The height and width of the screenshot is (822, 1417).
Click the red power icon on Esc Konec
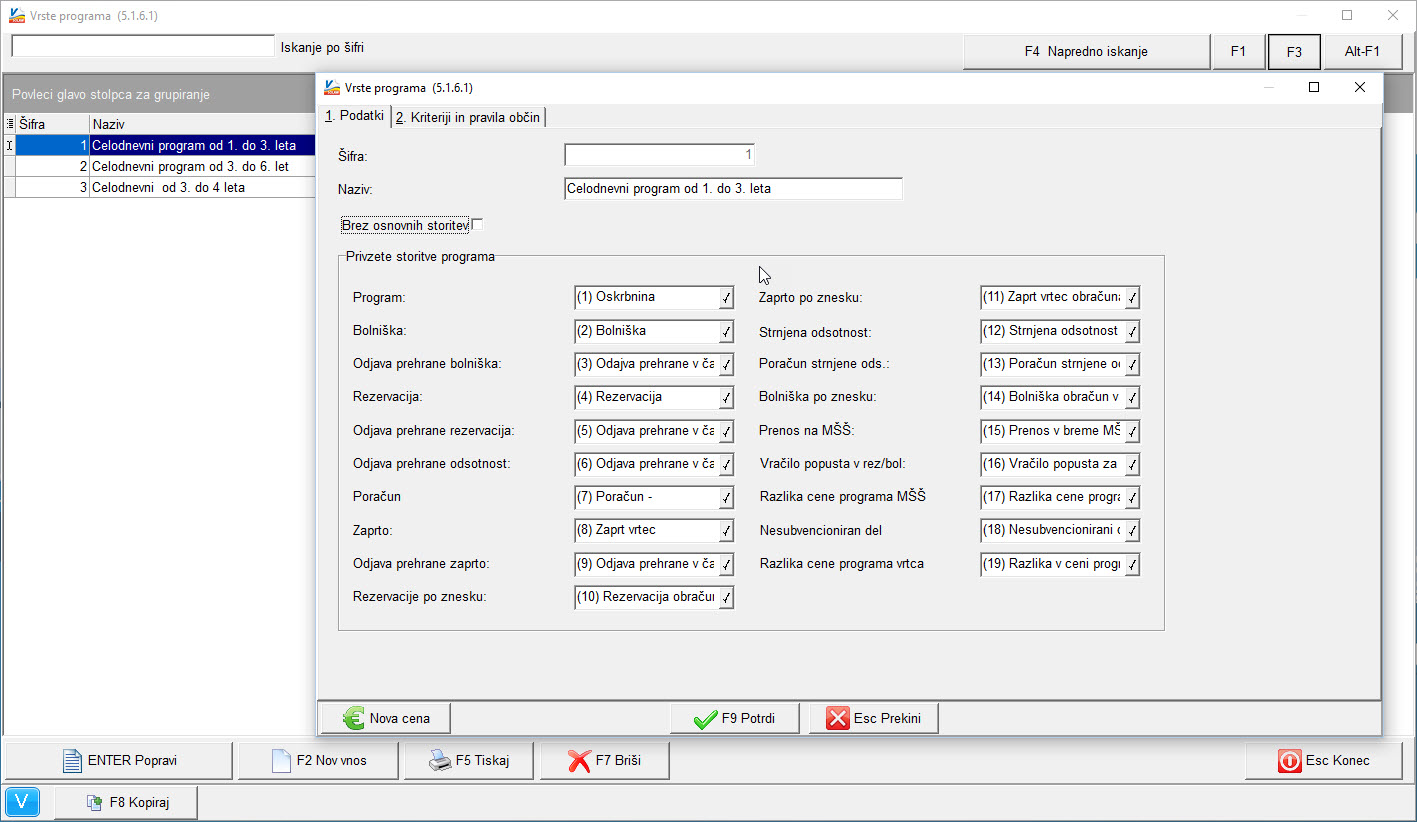[1289, 761]
